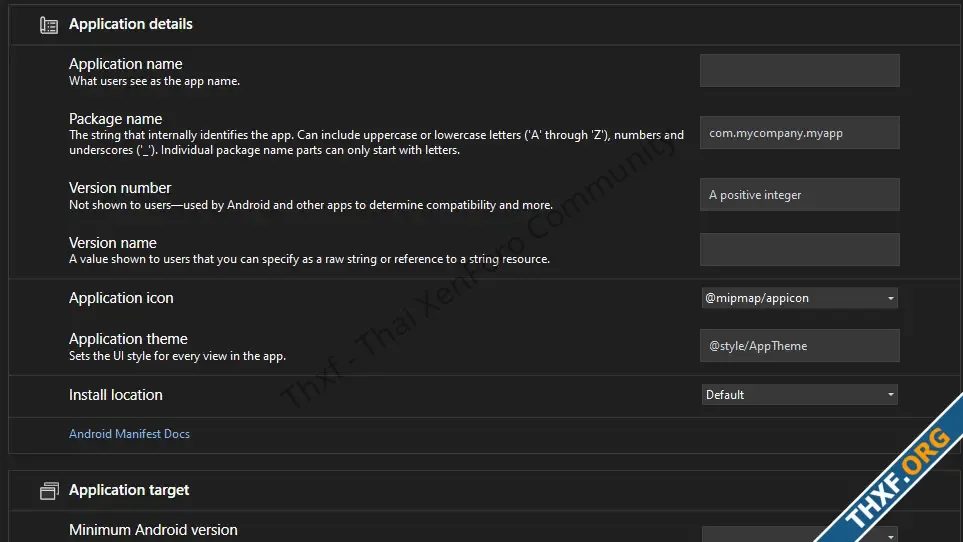This screenshot has height=542, width=963.
Task: Expand the Install location dropdown
Action: 800,395
